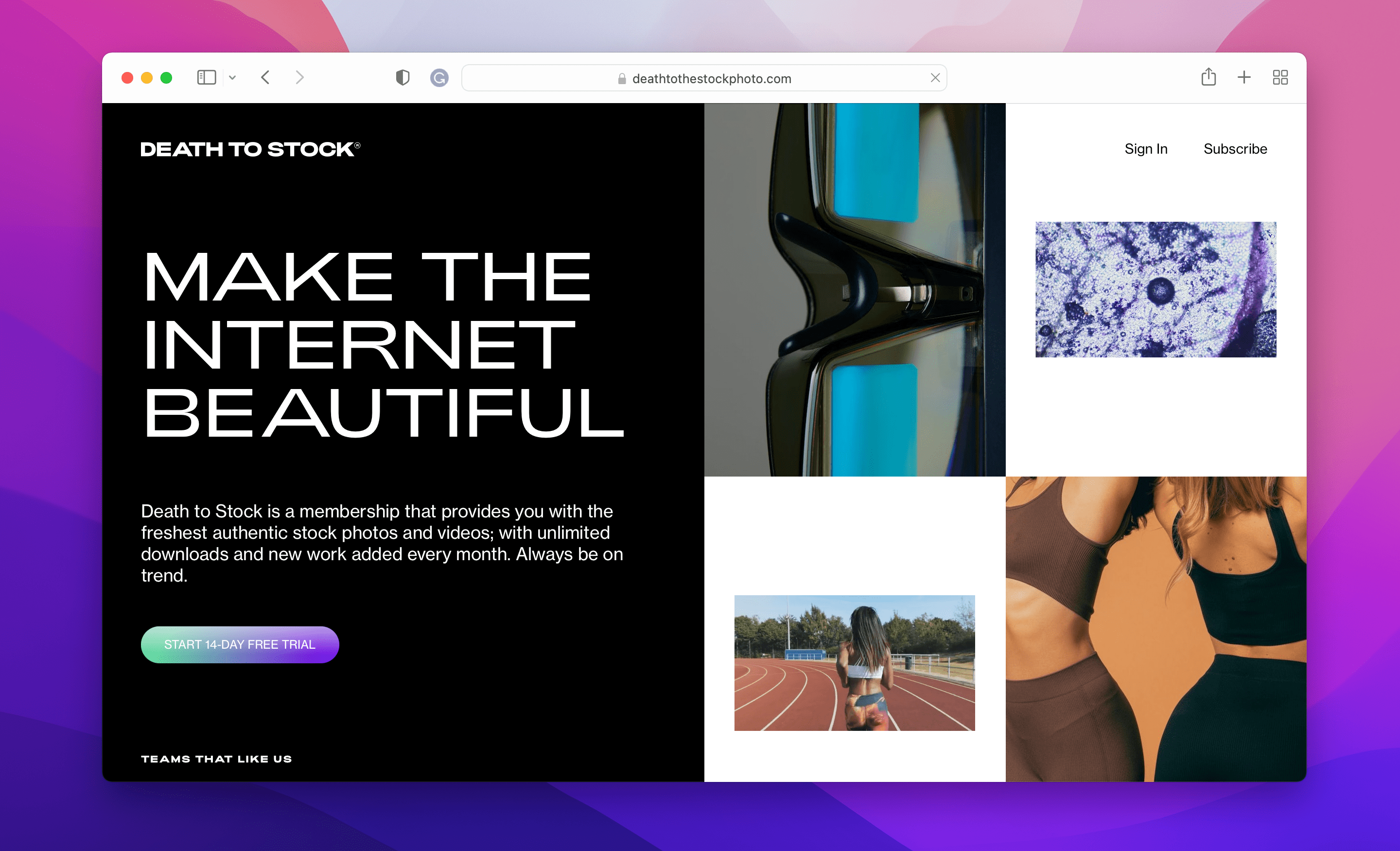The image size is (1400, 851).
Task: Show the tab overview grid
Action: click(x=1280, y=77)
